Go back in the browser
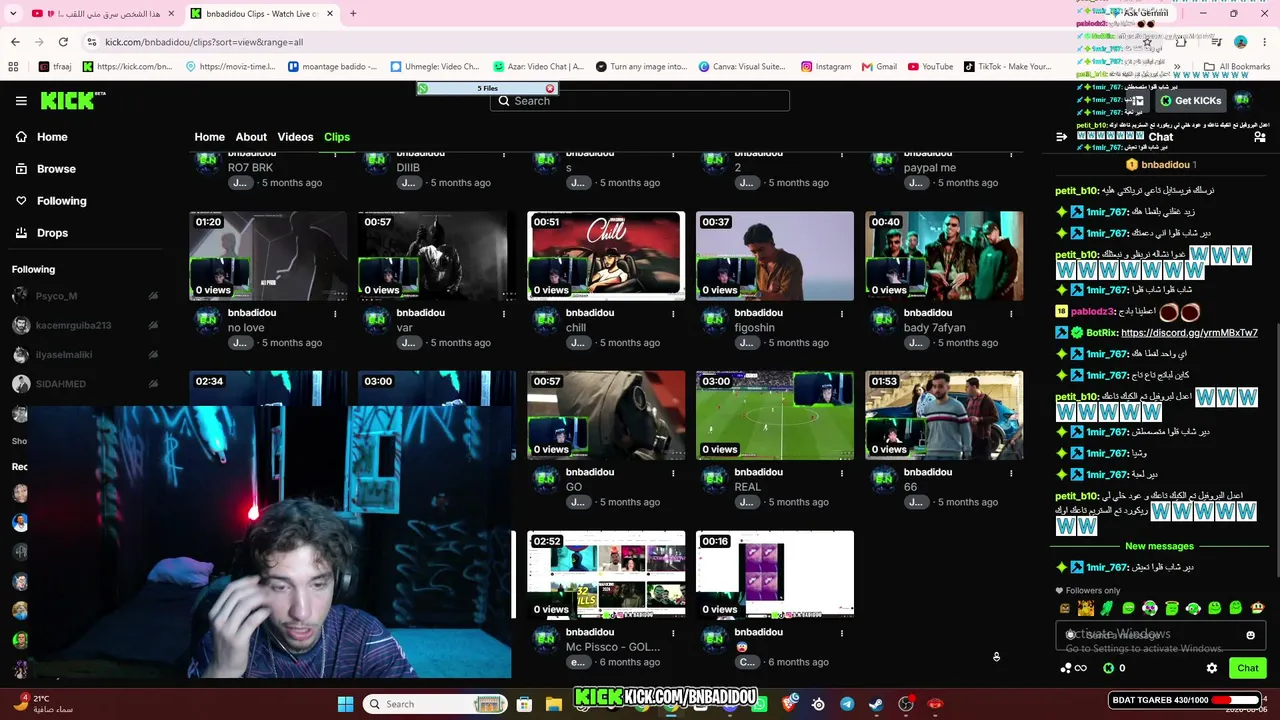Viewport: 1280px width, 720px height. (15, 42)
